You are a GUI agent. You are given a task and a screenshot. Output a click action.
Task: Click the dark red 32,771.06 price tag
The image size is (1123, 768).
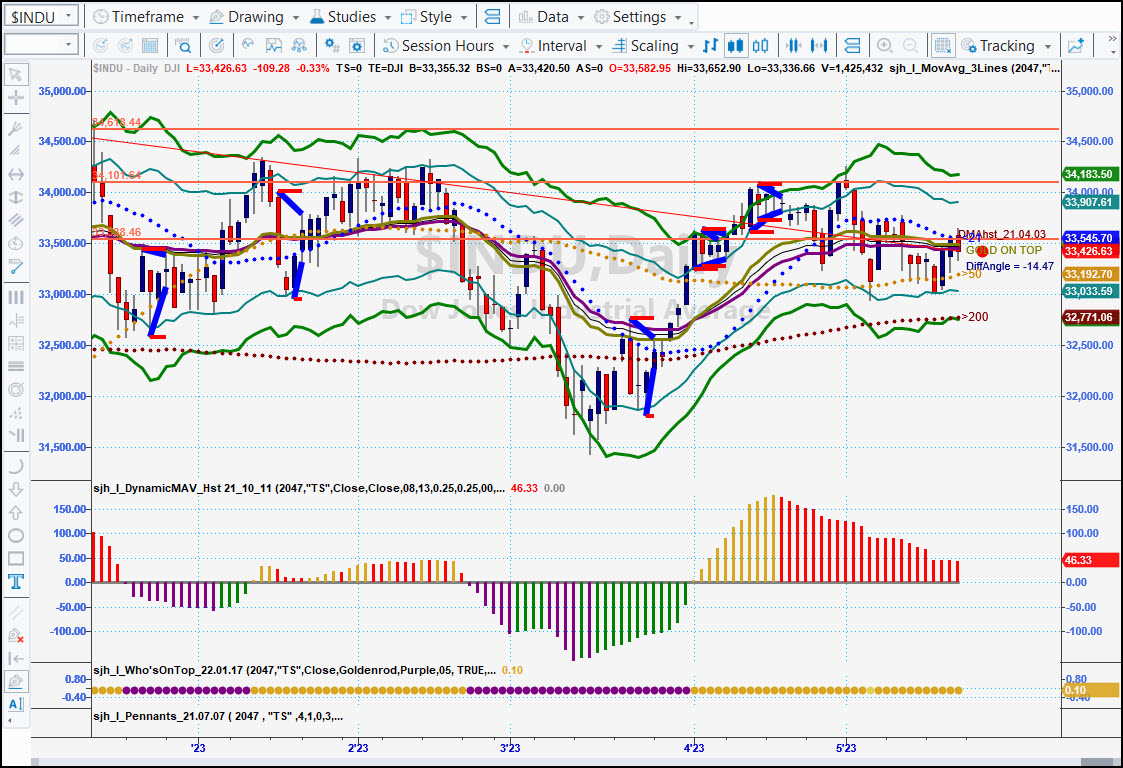pos(1089,317)
